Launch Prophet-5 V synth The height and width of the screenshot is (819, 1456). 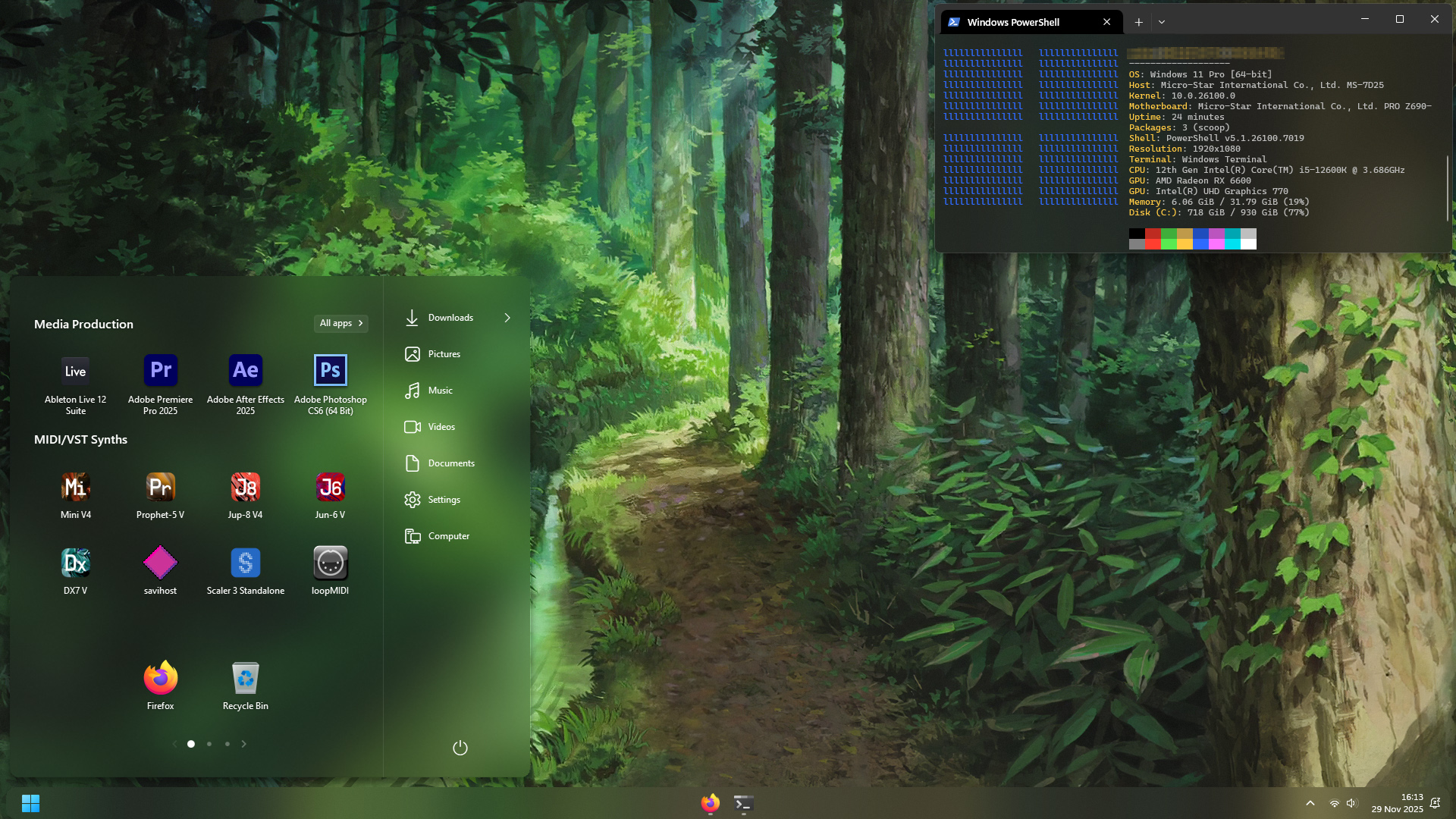pyautogui.click(x=160, y=488)
